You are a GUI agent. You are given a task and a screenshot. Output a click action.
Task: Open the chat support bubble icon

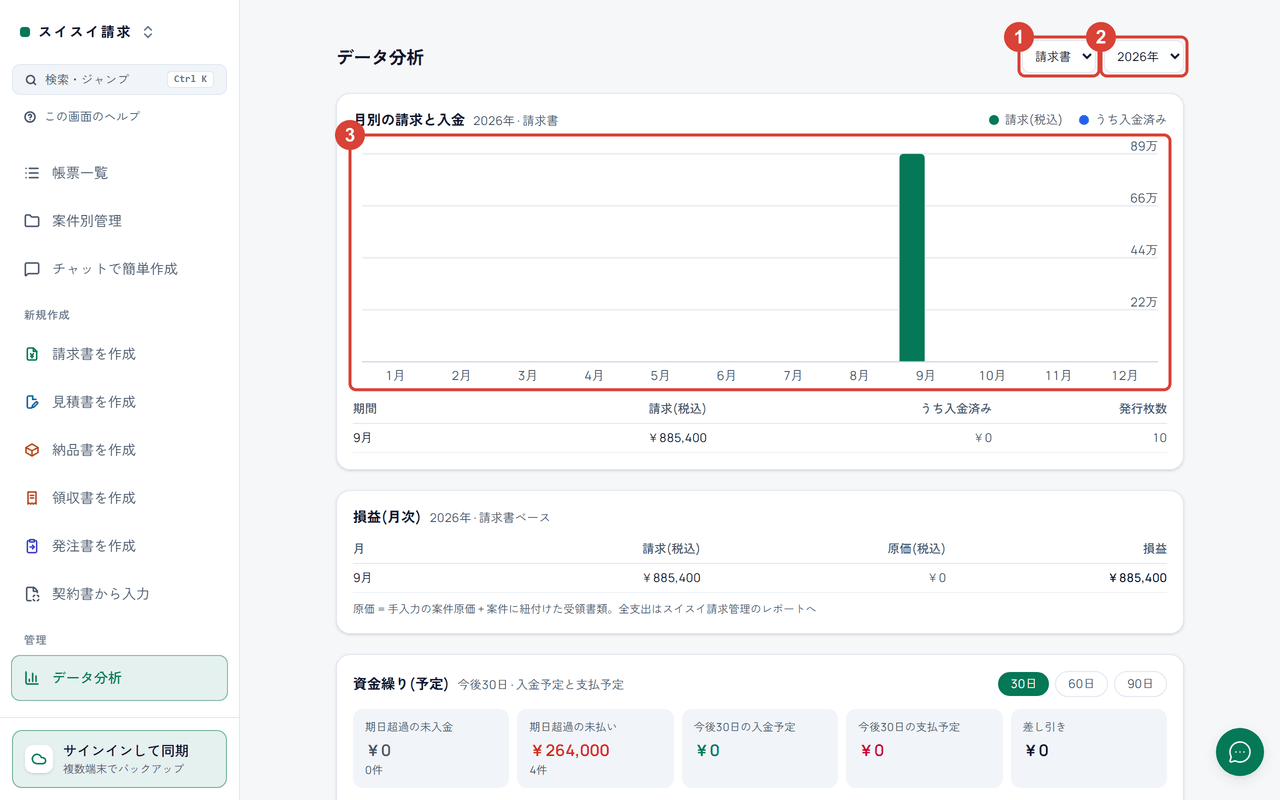pyautogui.click(x=1240, y=752)
